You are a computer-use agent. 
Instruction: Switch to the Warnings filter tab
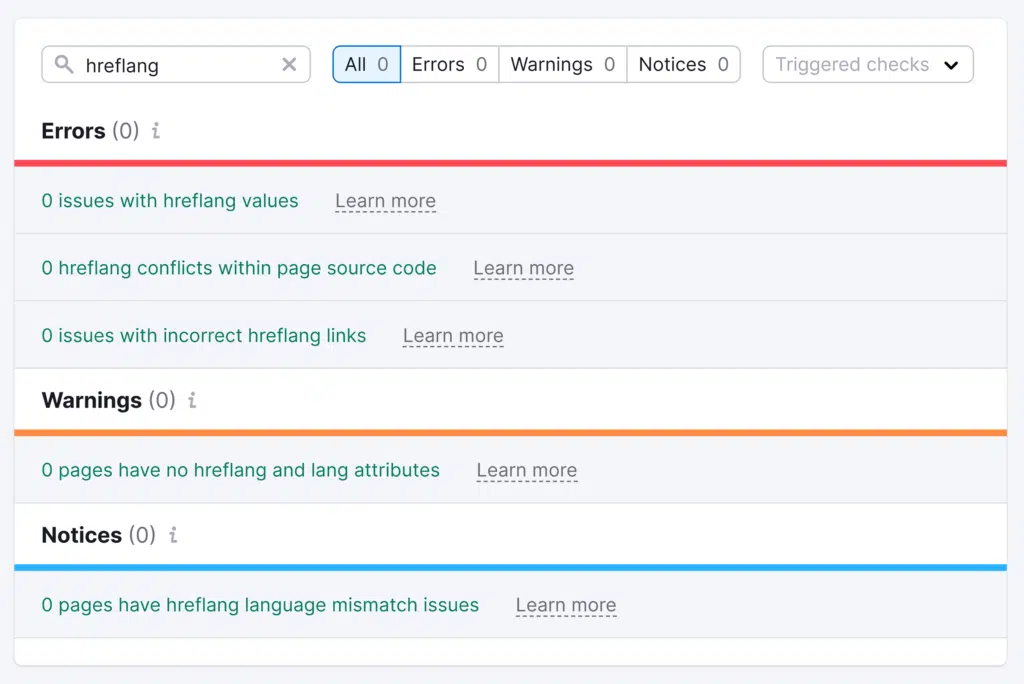[x=562, y=65]
